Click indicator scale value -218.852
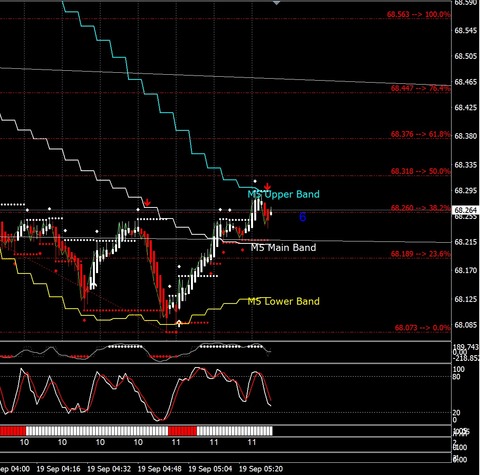The height and width of the screenshot is (475, 480). click(x=466, y=358)
